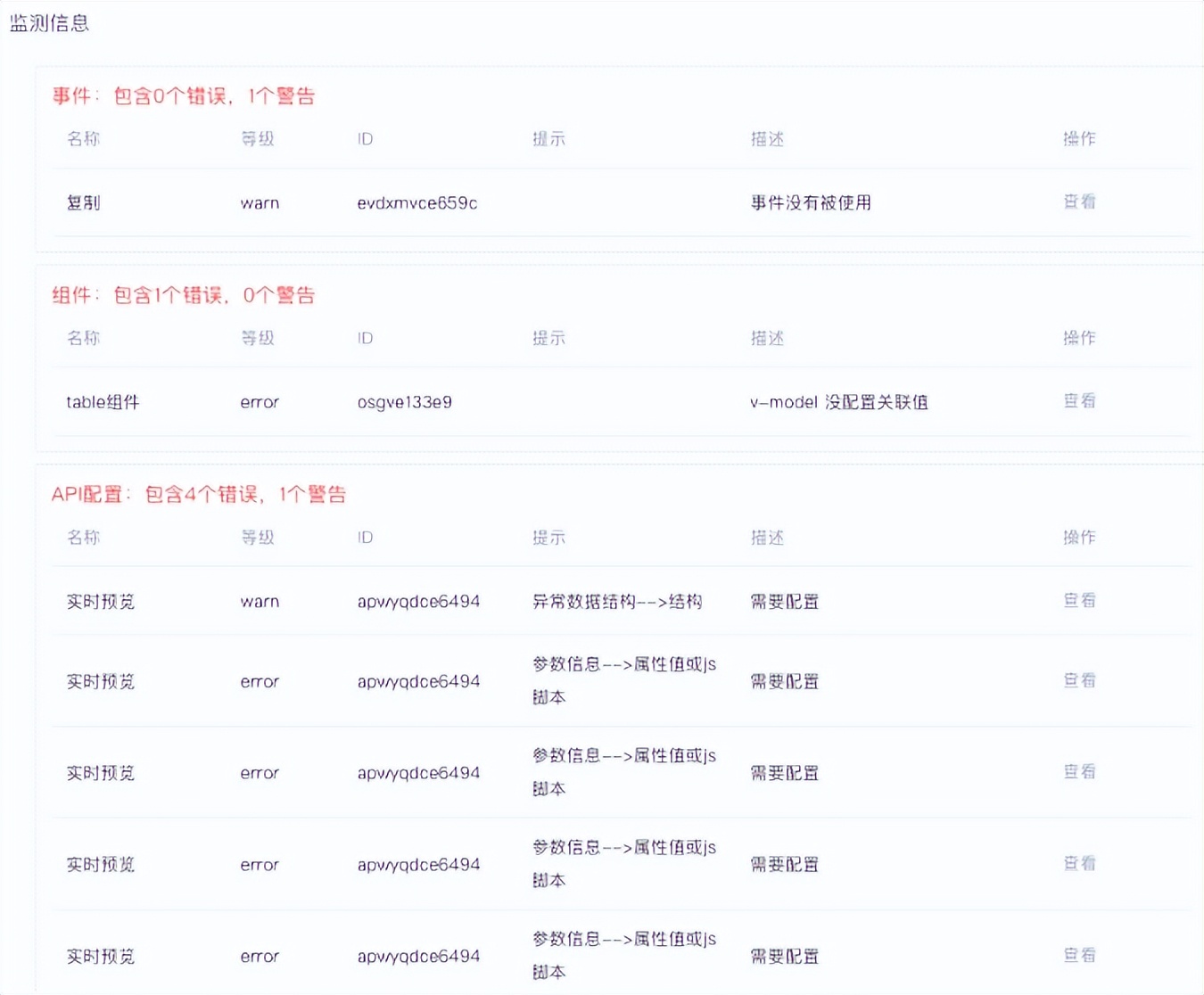
Task: Select the table组件 name cell
Action: click(x=103, y=402)
